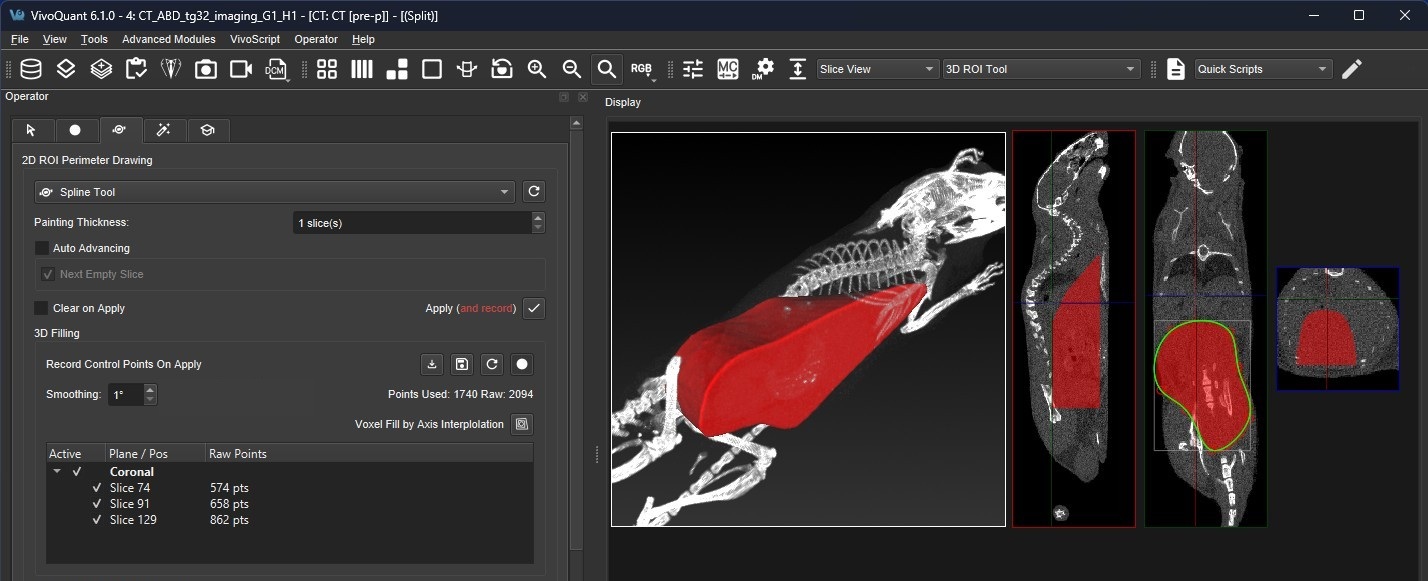Collapse the Coronal tree entry
Screen dimensions: 1428x581
(x=57, y=471)
